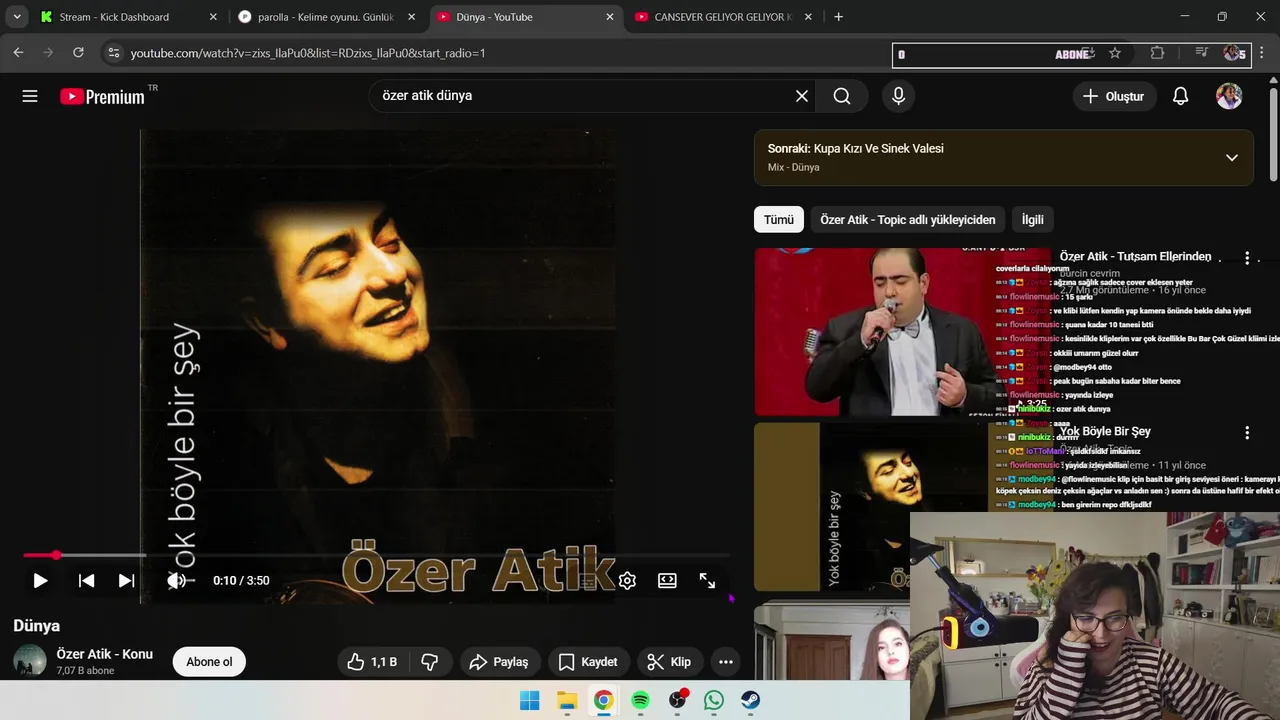View site information icon in address bar
Screen dimensions: 1280x720
[113, 53]
